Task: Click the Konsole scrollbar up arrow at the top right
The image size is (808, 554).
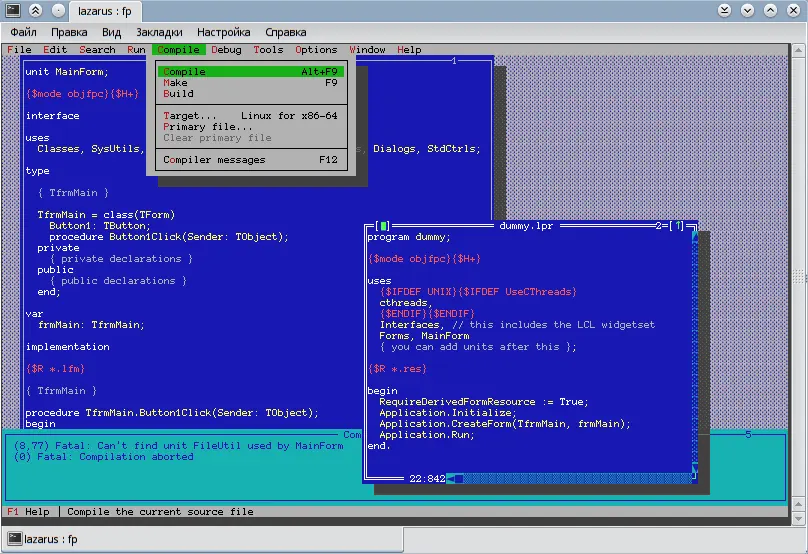Action: pos(798,51)
